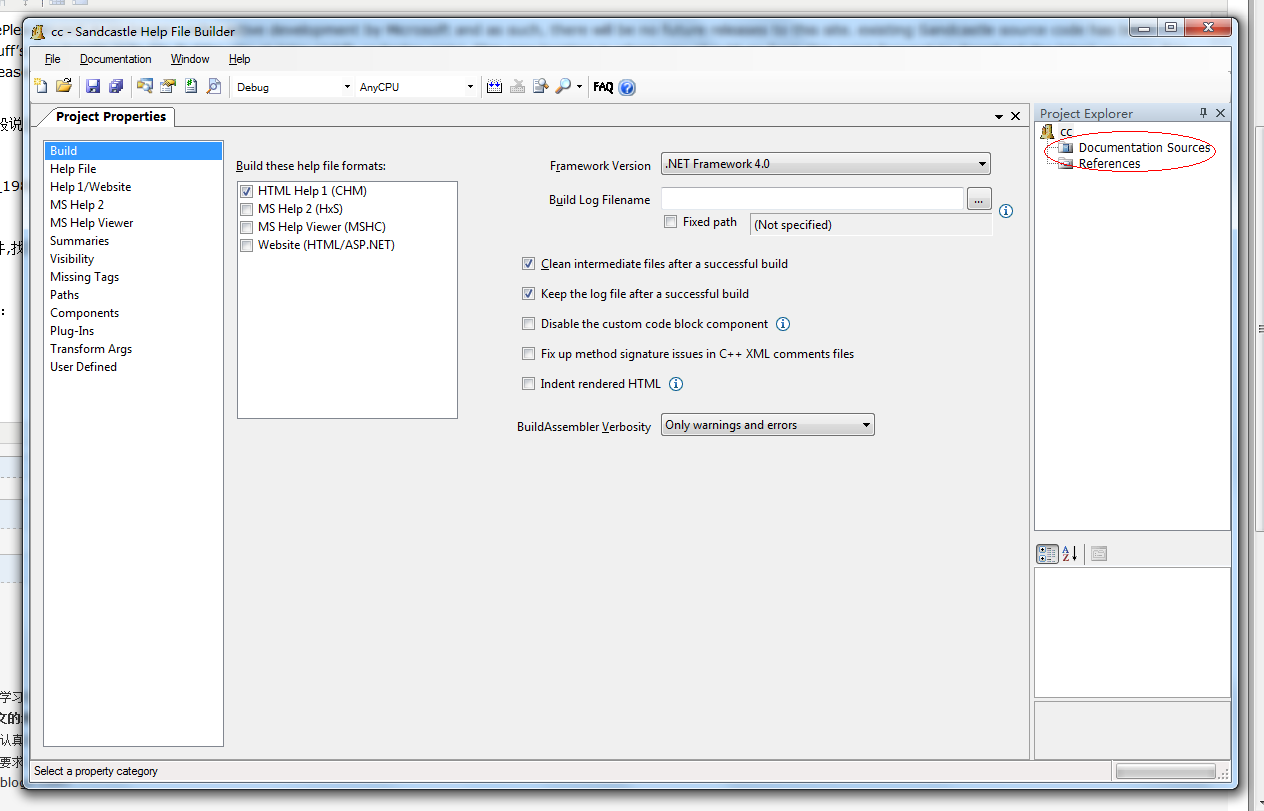Click the preview topic magnifier page icon
Viewport: 1264px width, 811px height.
point(213,87)
